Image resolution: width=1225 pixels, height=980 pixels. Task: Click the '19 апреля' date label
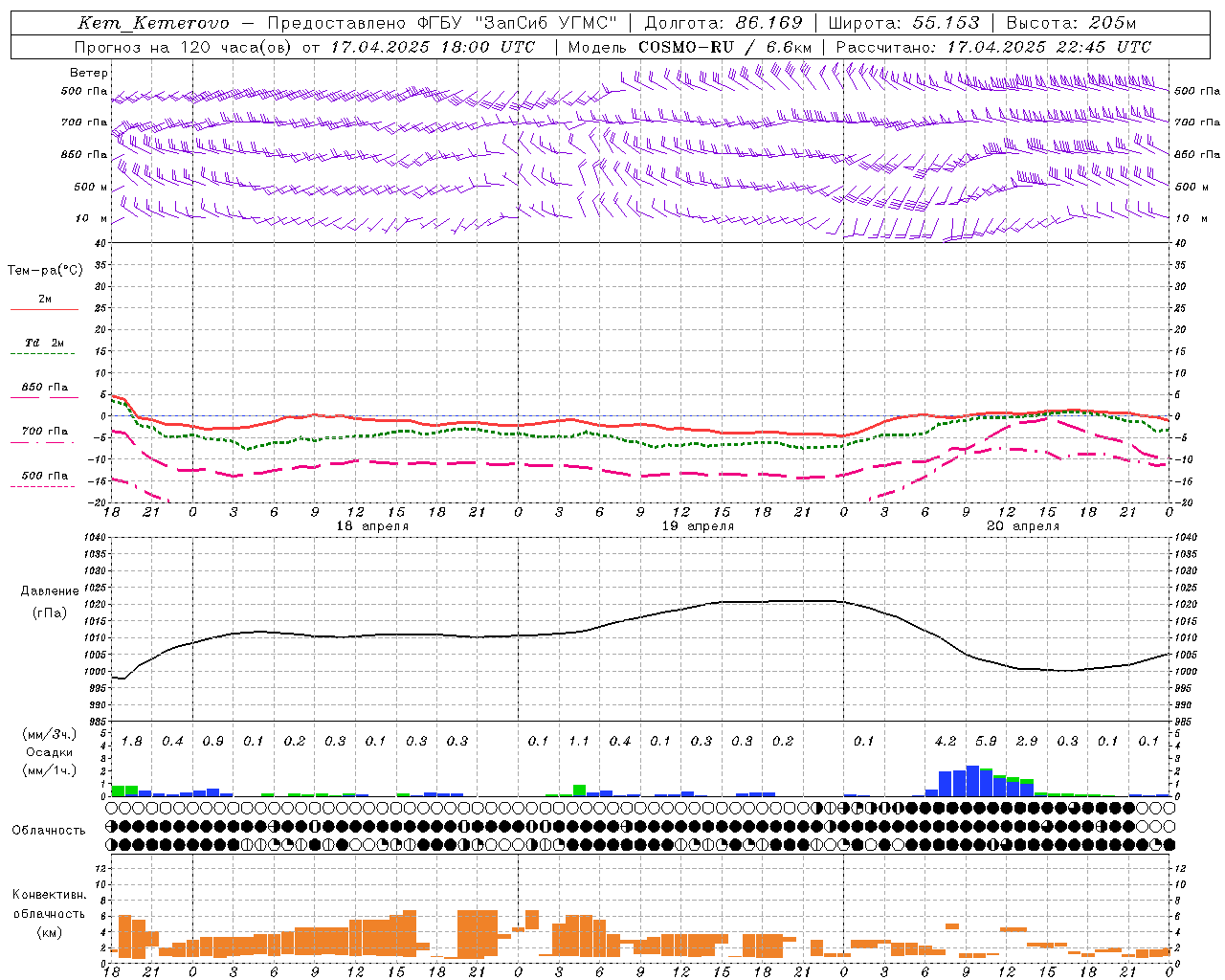click(x=698, y=526)
